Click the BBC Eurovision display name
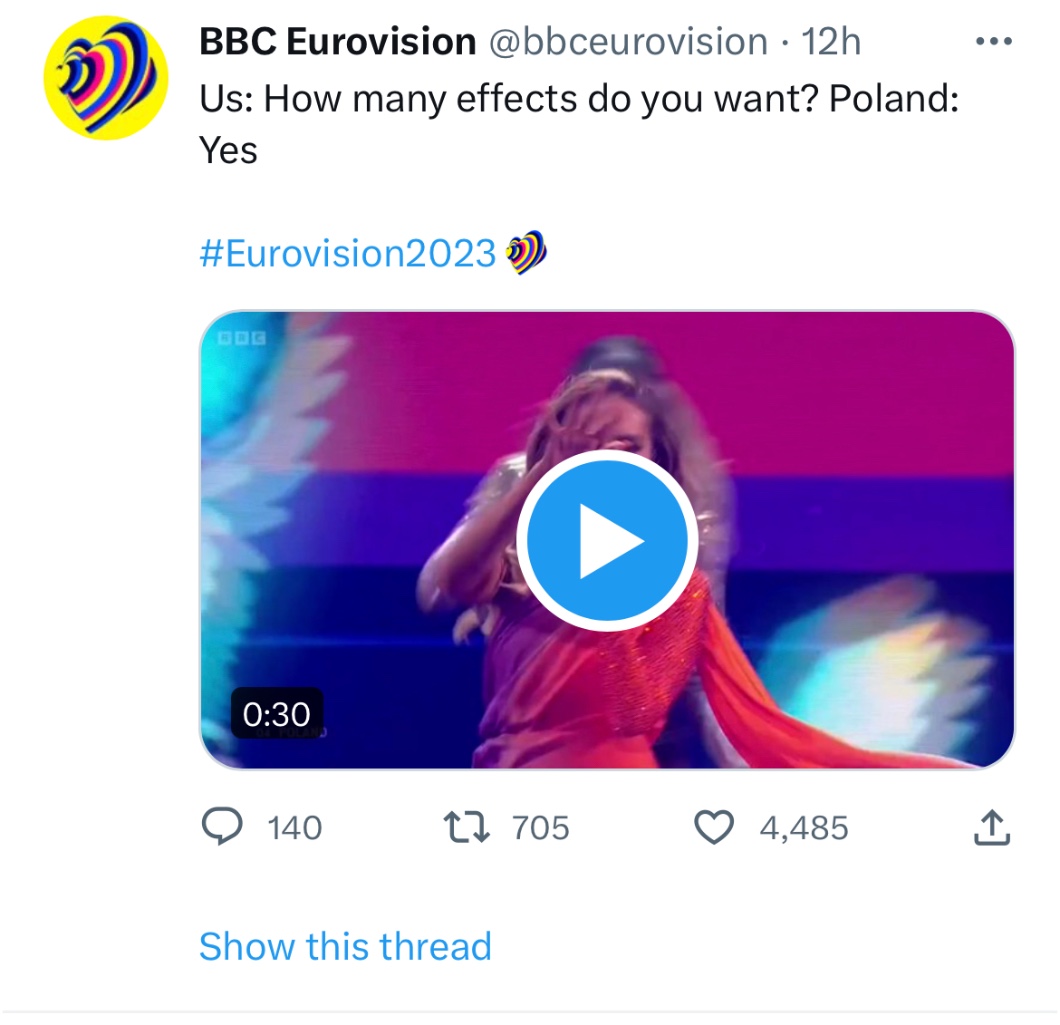 click(x=338, y=42)
